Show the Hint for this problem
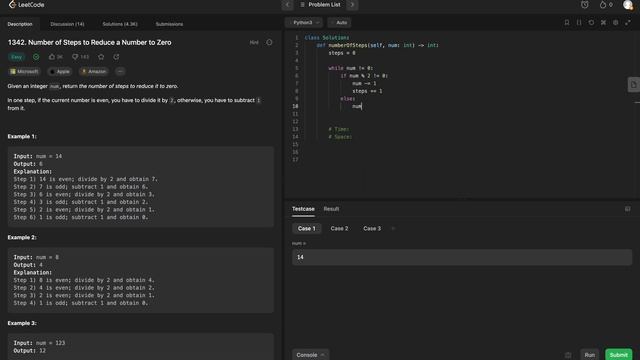 click(x=254, y=42)
